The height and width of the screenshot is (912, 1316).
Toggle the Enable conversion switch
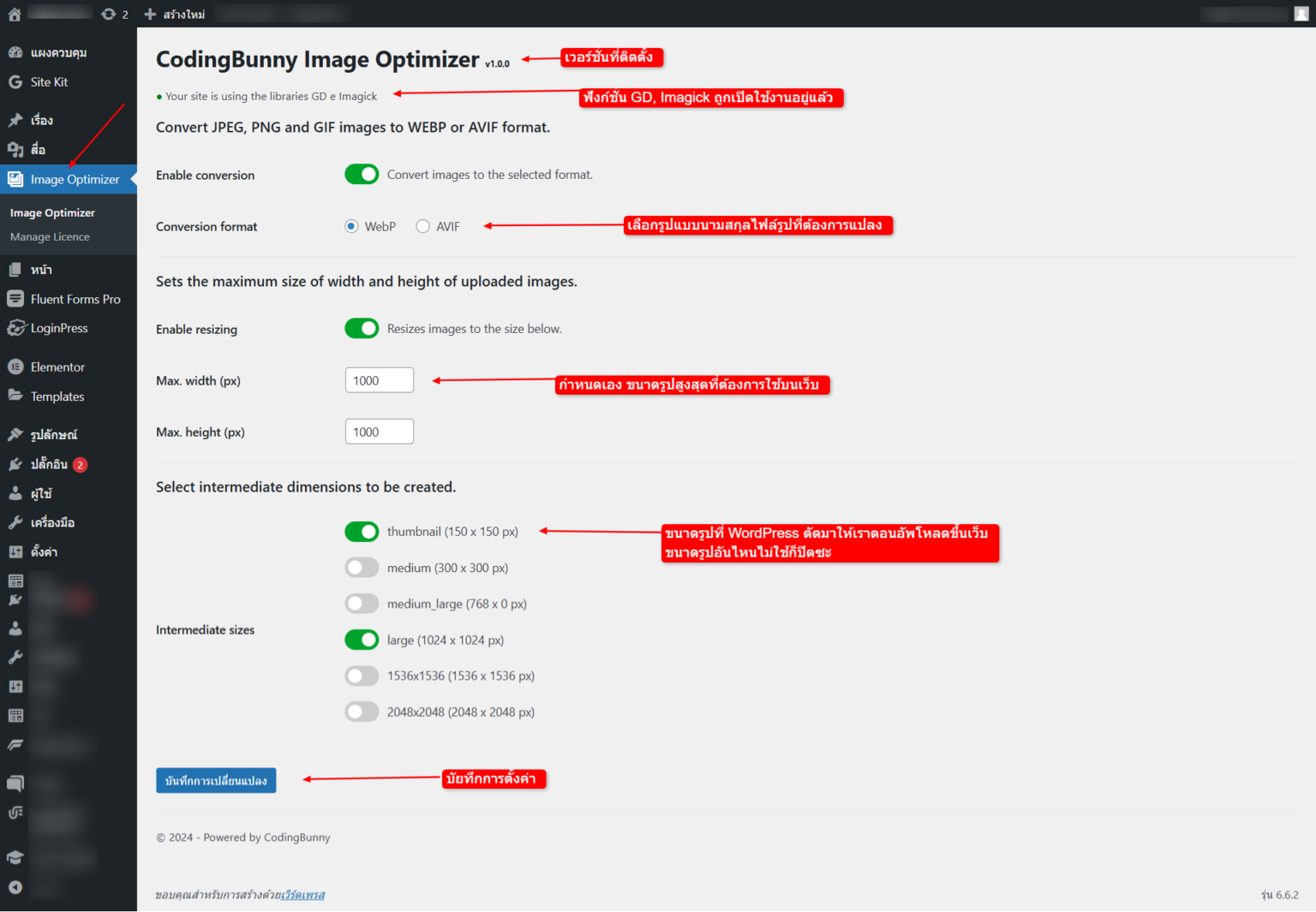pyautogui.click(x=362, y=175)
